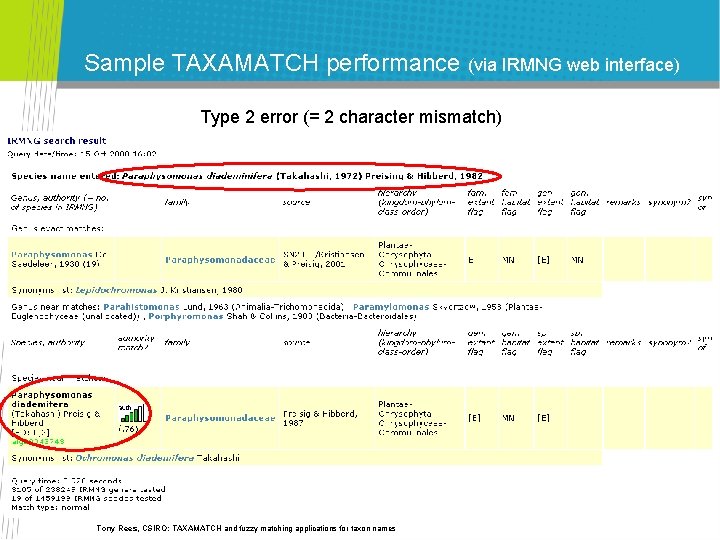
Task: Click the 'Genus, authority' column header
Action: point(60,202)
